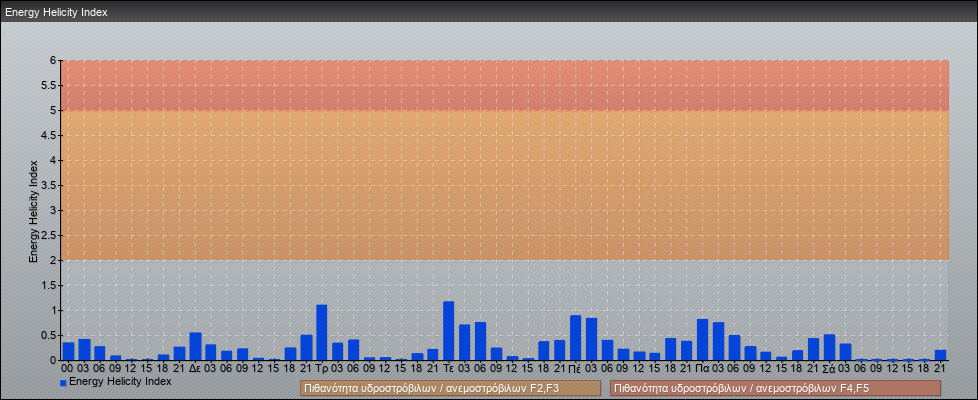Click the Σά day label on the x-axis

(x=830, y=368)
